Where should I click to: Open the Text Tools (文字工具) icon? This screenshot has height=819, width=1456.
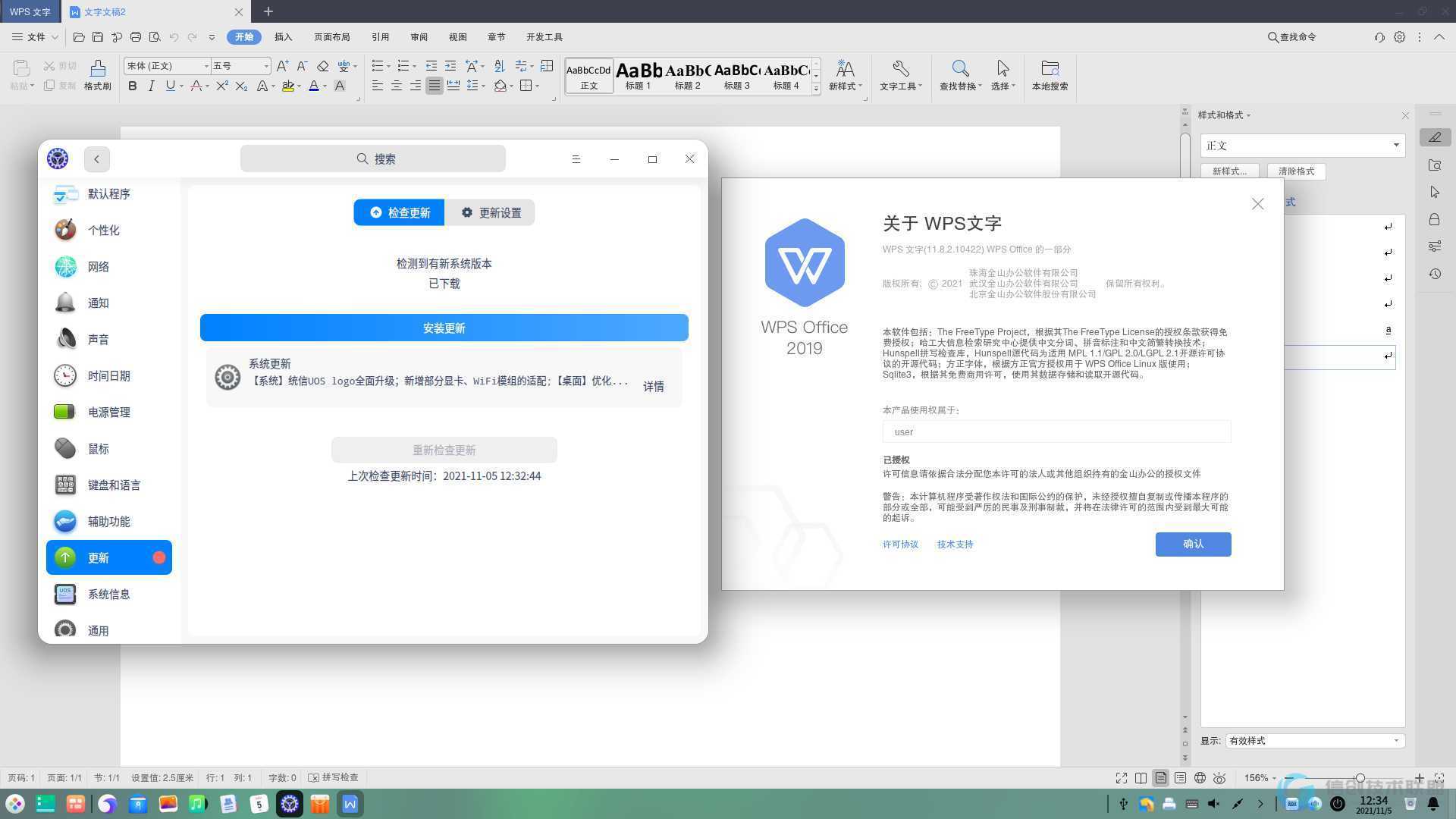[x=900, y=75]
